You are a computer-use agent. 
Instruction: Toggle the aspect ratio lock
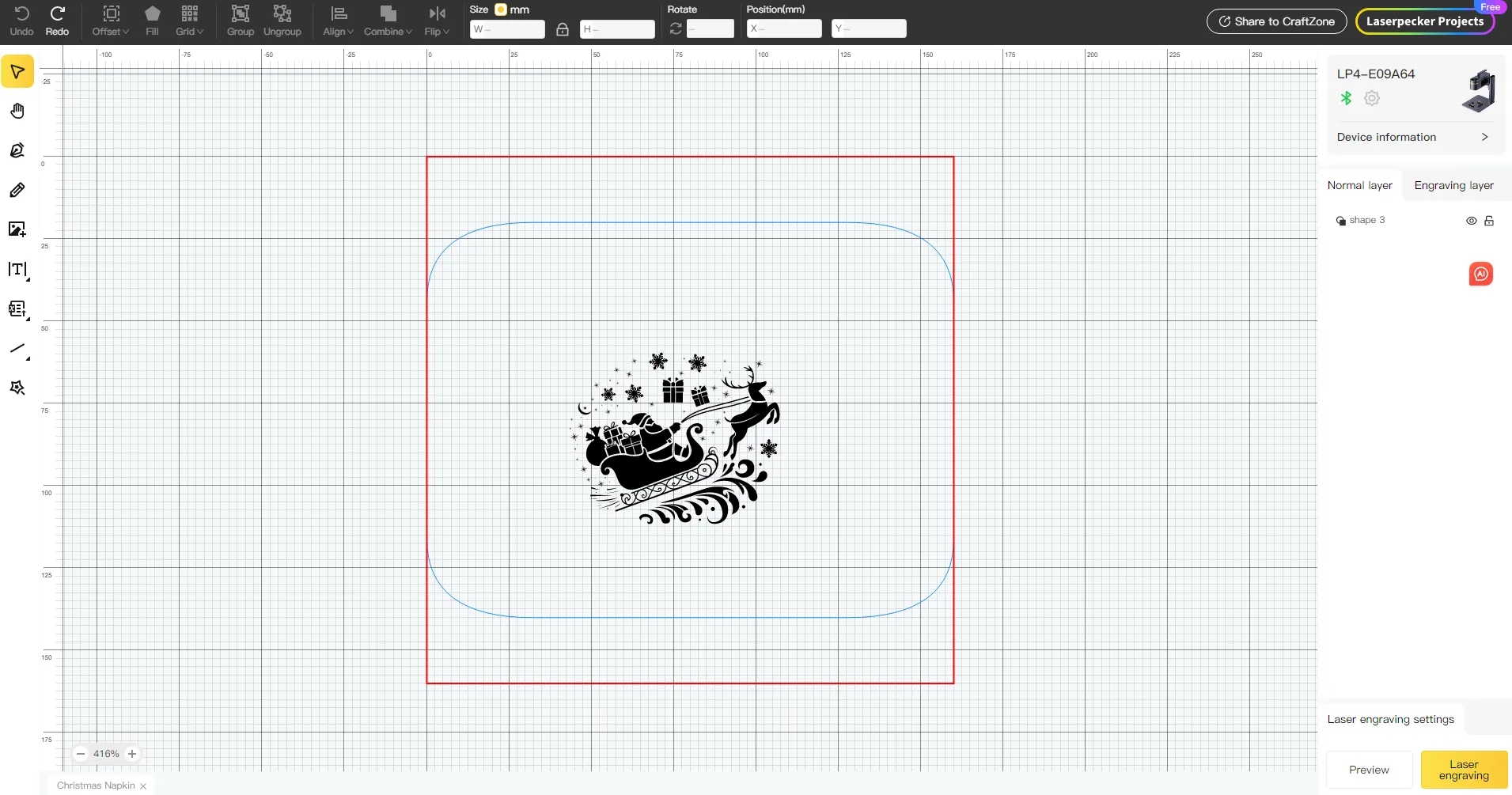(563, 29)
